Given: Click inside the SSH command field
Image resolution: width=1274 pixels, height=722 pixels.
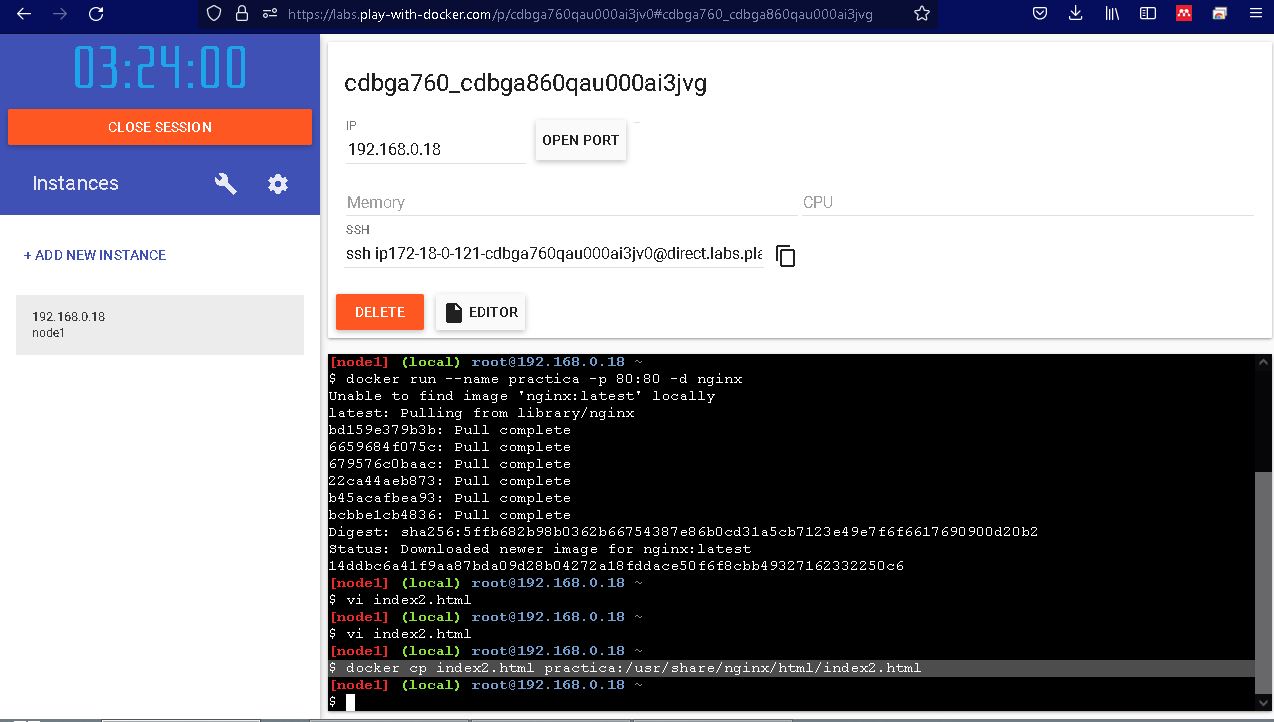Looking at the screenshot, I should tap(550, 253).
